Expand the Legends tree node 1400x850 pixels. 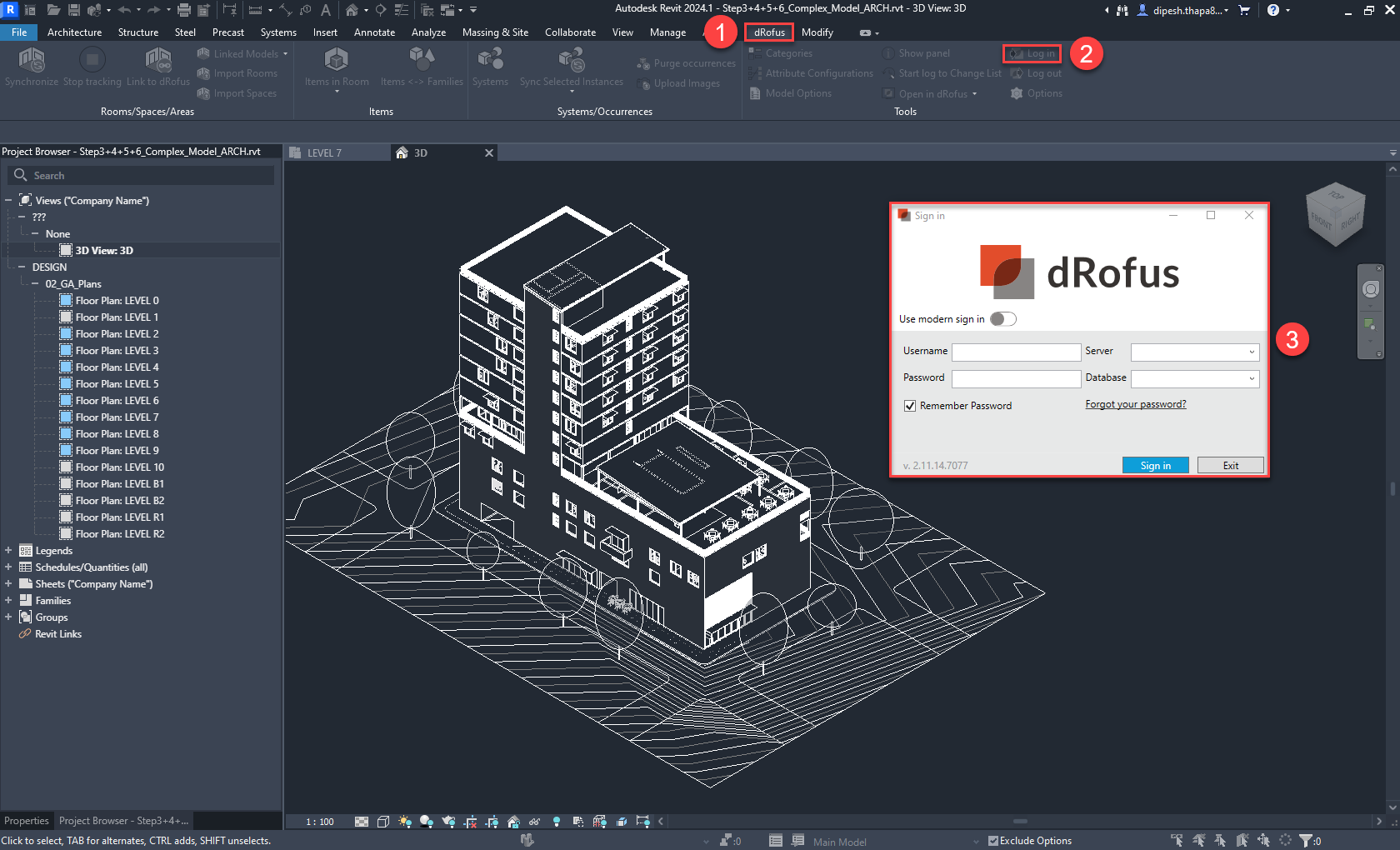8,551
